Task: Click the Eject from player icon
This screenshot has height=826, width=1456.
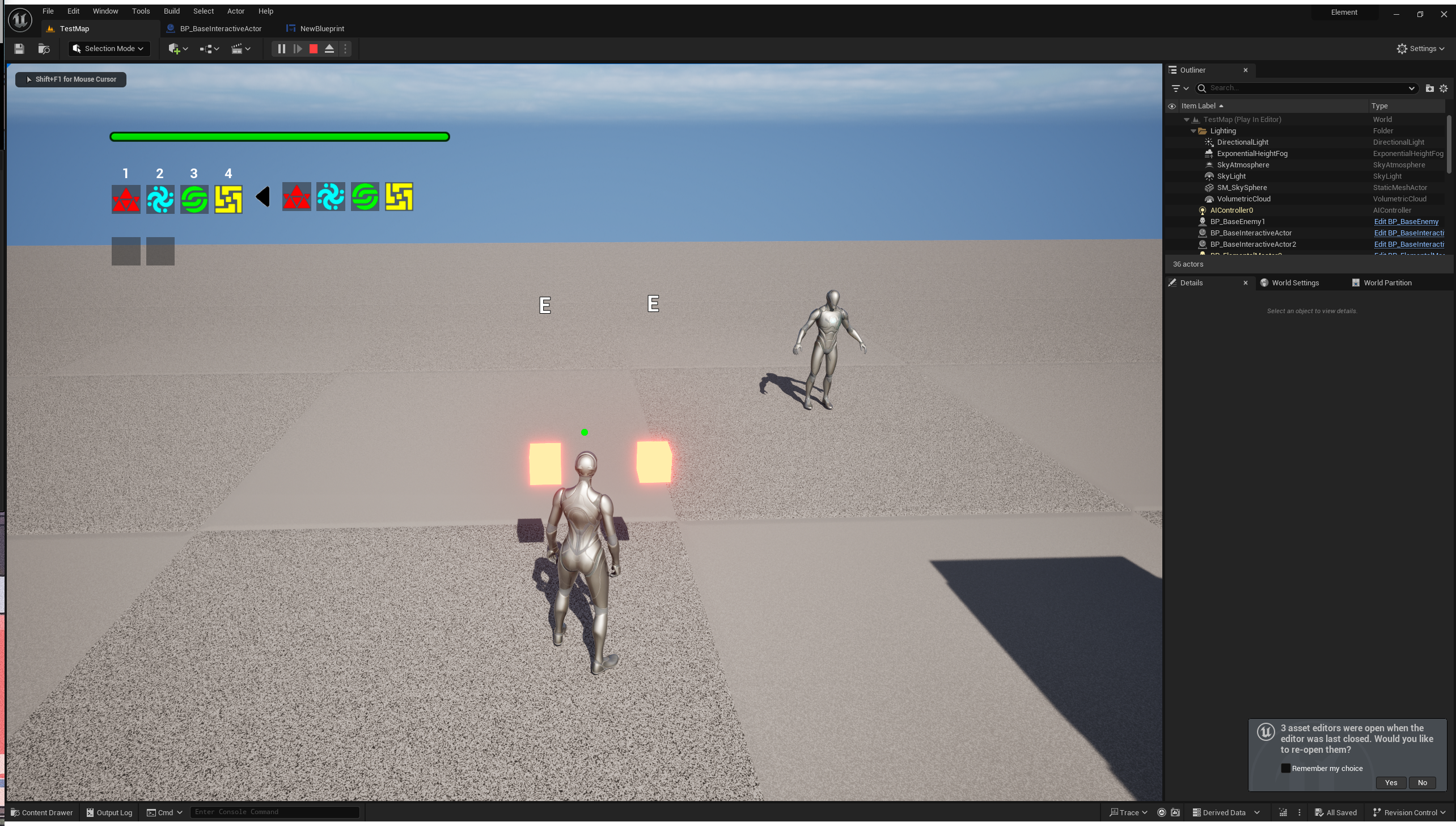Action: point(329,49)
